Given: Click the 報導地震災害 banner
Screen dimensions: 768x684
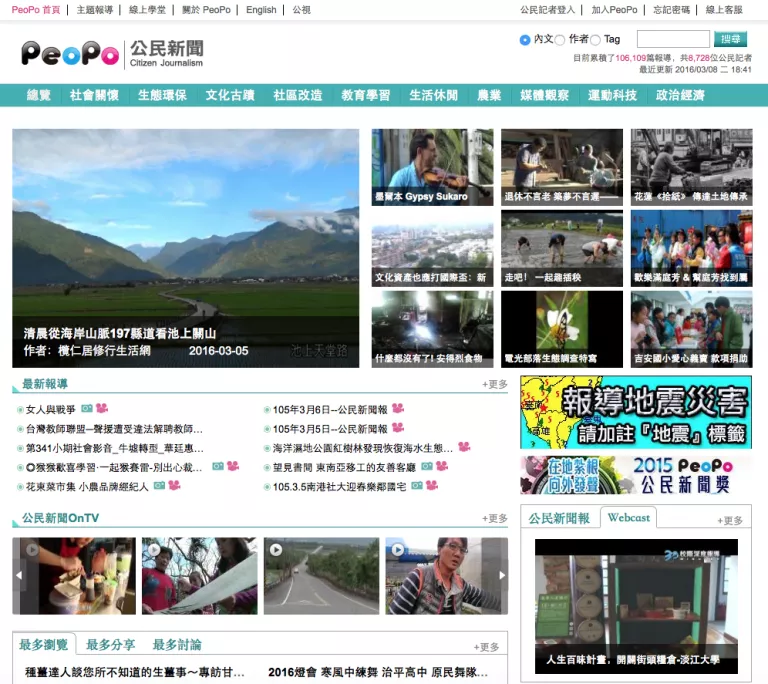Looking at the screenshot, I should point(636,412).
